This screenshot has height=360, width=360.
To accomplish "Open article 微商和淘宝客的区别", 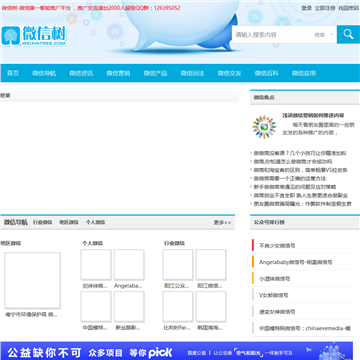I will (300, 170).
